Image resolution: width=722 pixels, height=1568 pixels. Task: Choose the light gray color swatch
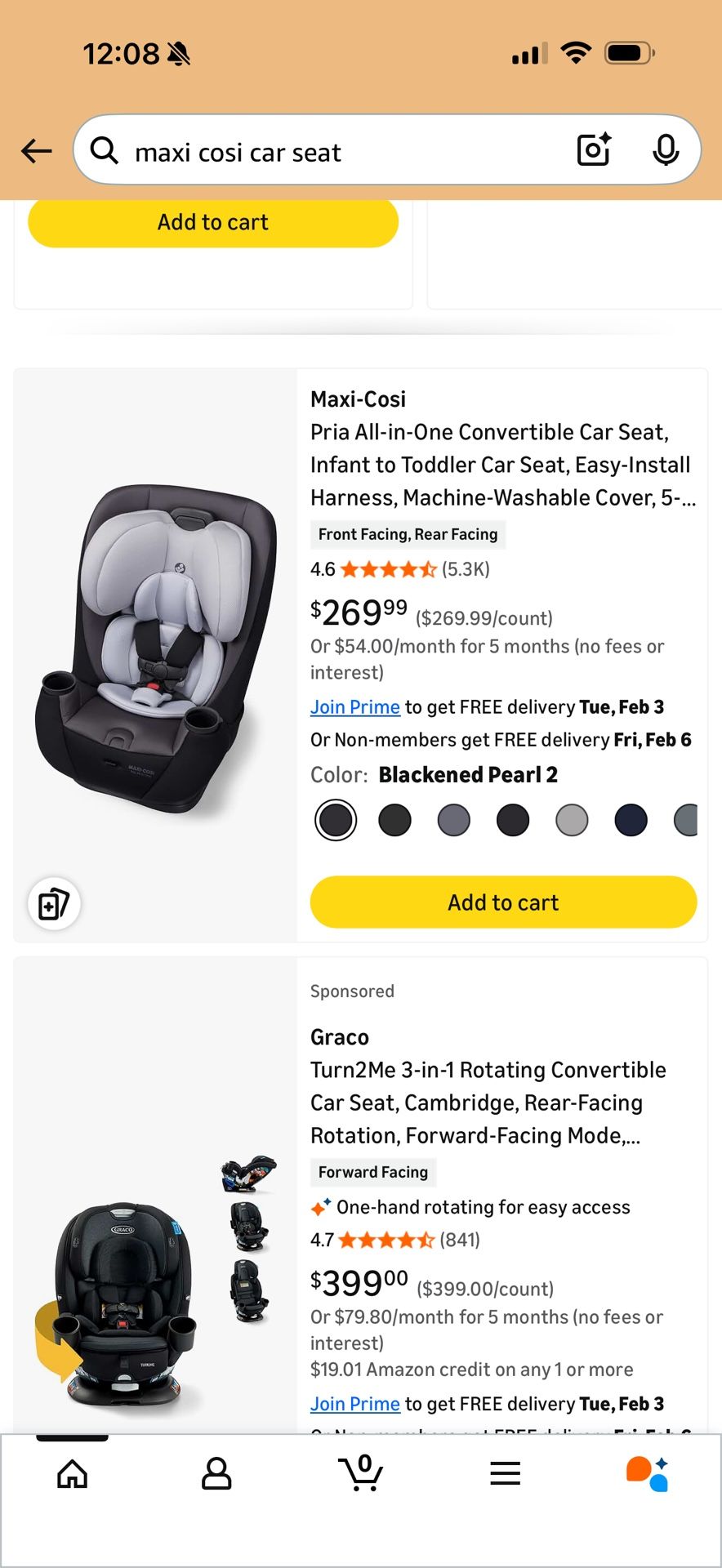[x=572, y=821]
